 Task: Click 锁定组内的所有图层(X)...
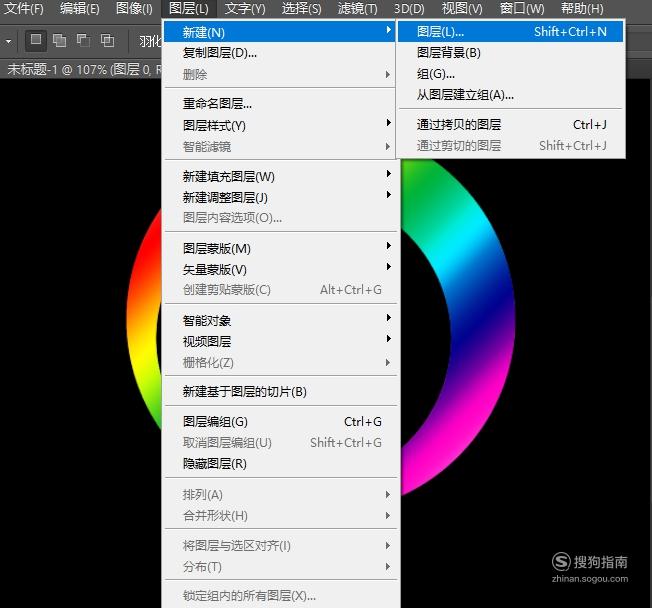point(279,596)
